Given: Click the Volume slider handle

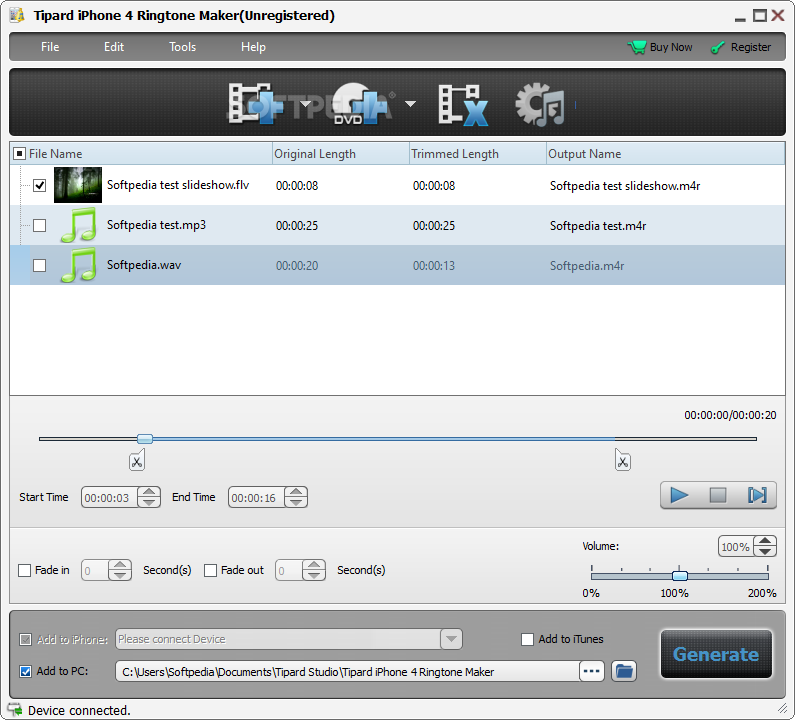Looking at the screenshot, I should (x=680, y=575).
